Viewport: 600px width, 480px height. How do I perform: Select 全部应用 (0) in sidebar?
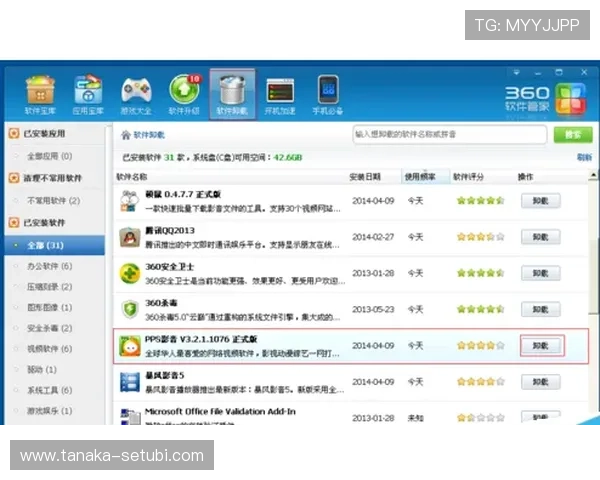49,156
